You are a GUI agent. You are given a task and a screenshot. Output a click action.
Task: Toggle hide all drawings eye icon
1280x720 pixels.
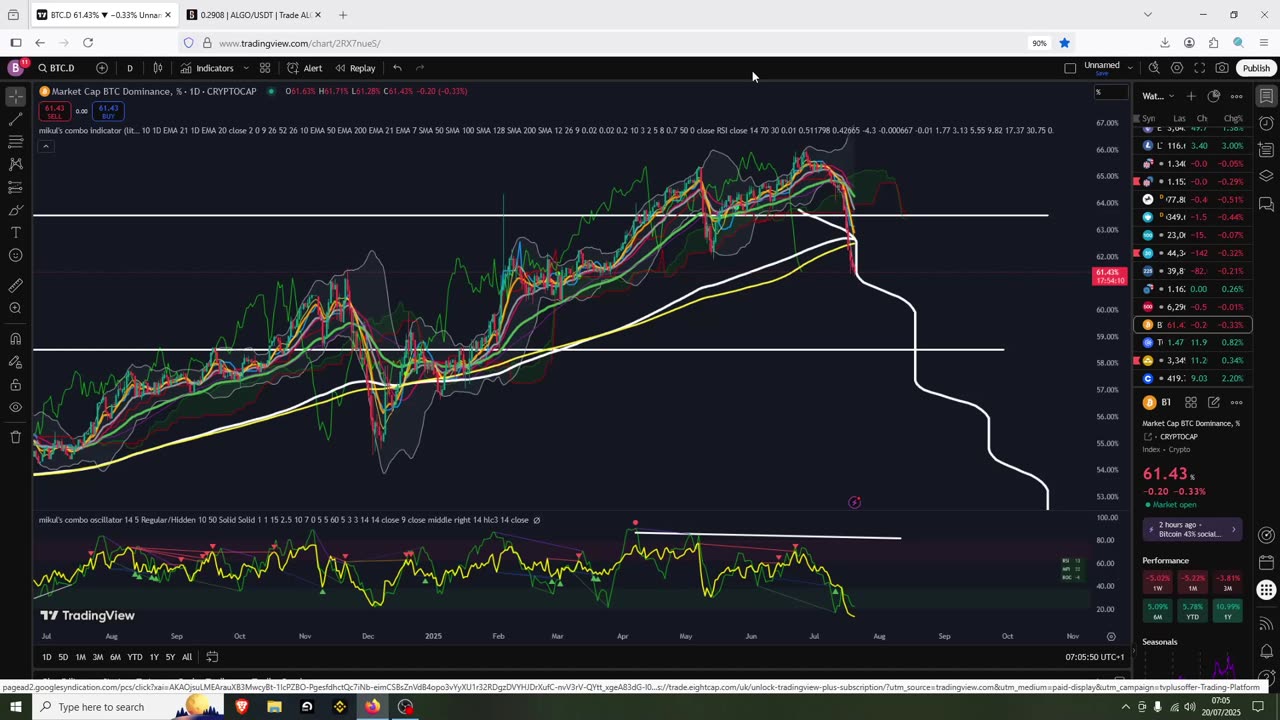[15, 407]
